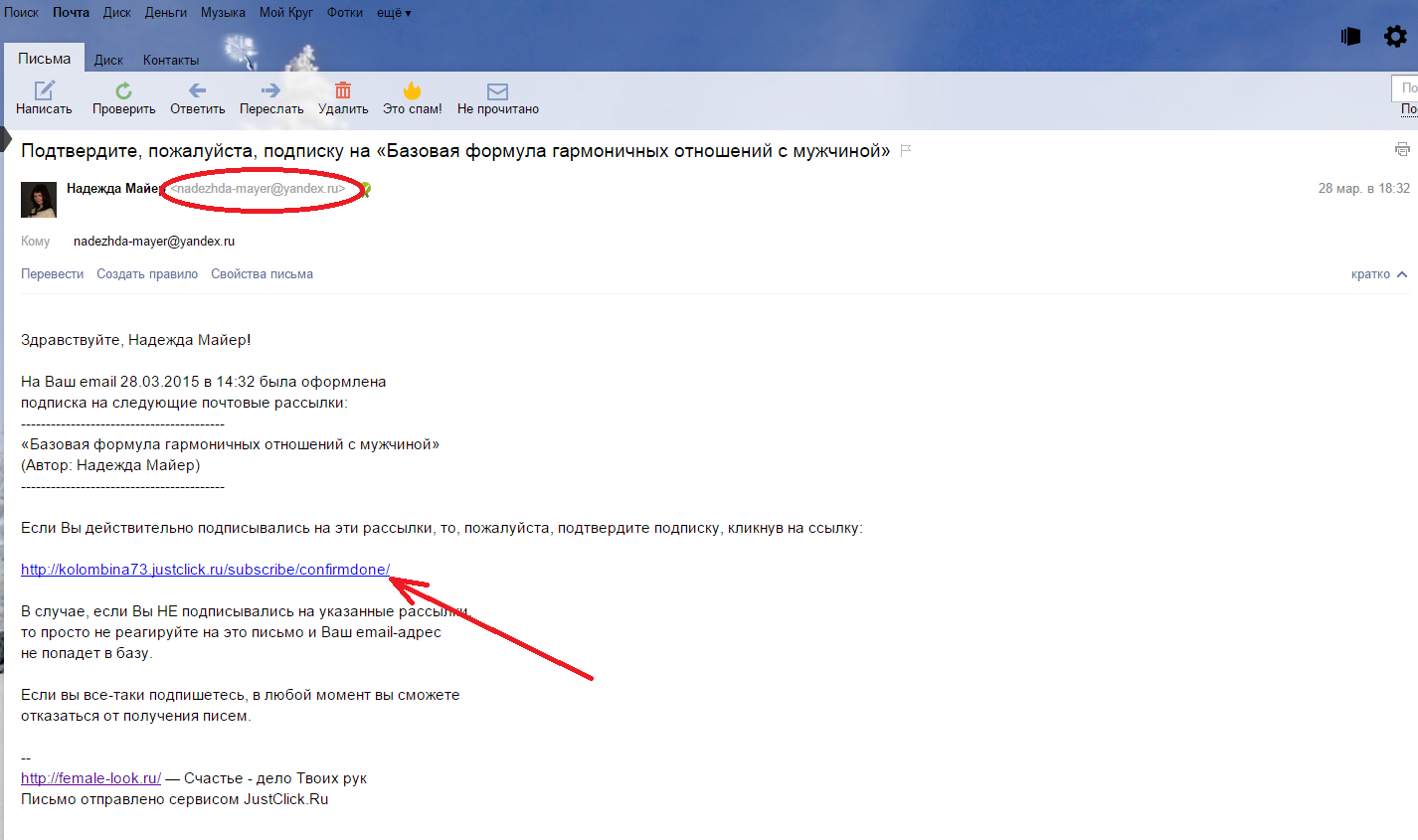
Task: Expand the ещё services dropdown
Action: 394,13
